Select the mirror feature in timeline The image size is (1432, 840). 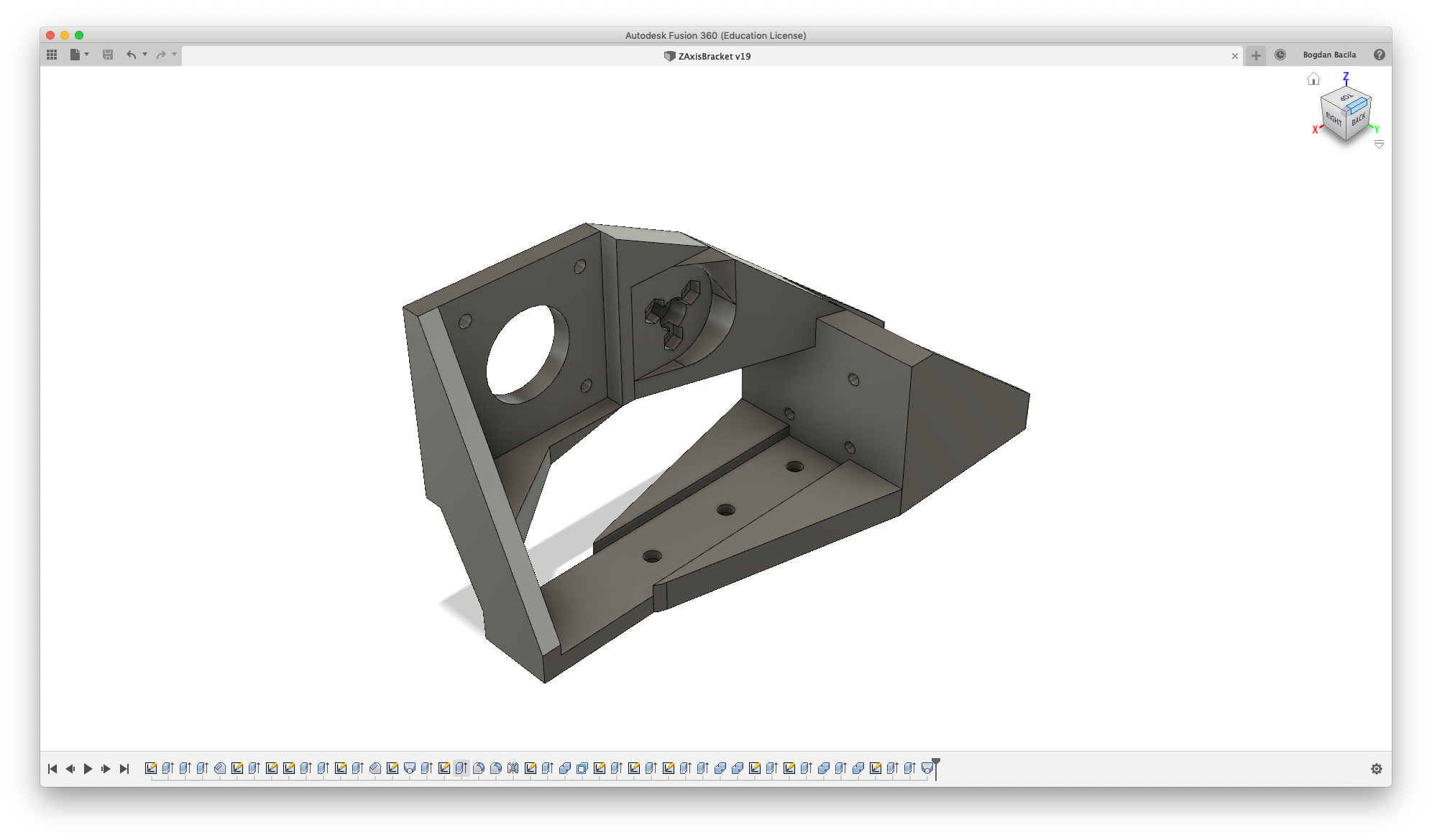point(513,768)
